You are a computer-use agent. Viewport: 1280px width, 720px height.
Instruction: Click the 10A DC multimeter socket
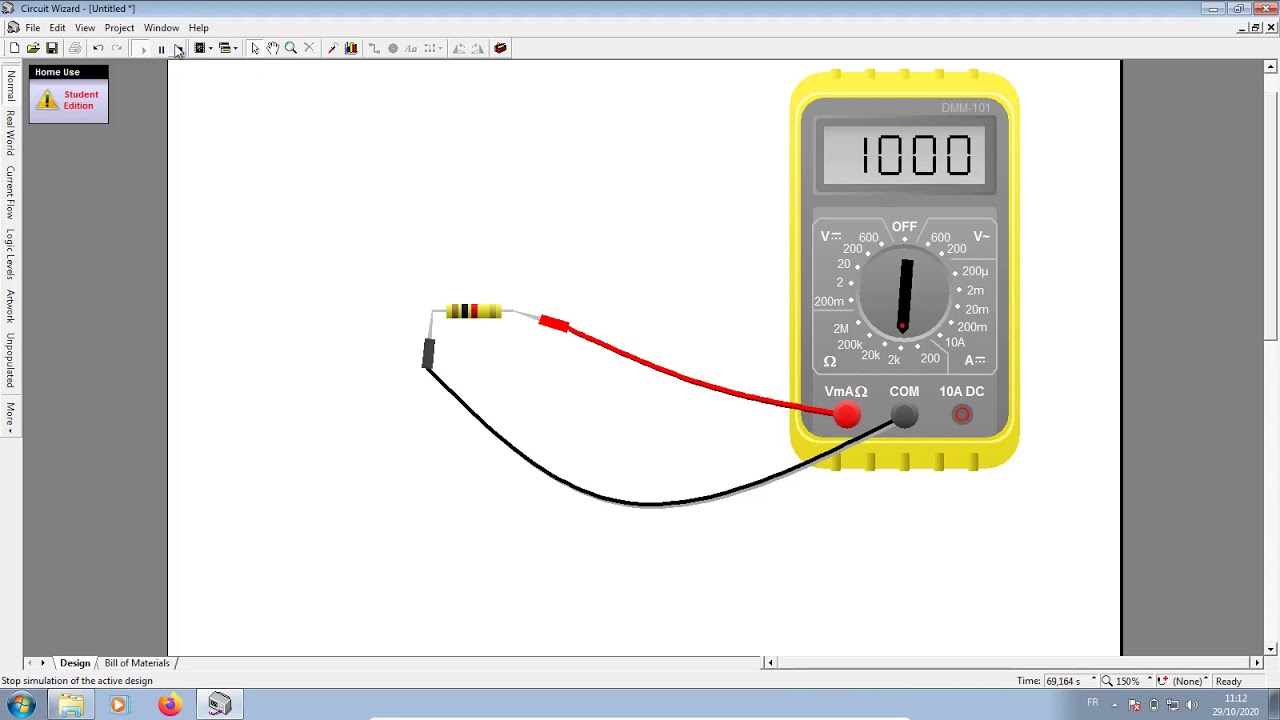[962, 415]
